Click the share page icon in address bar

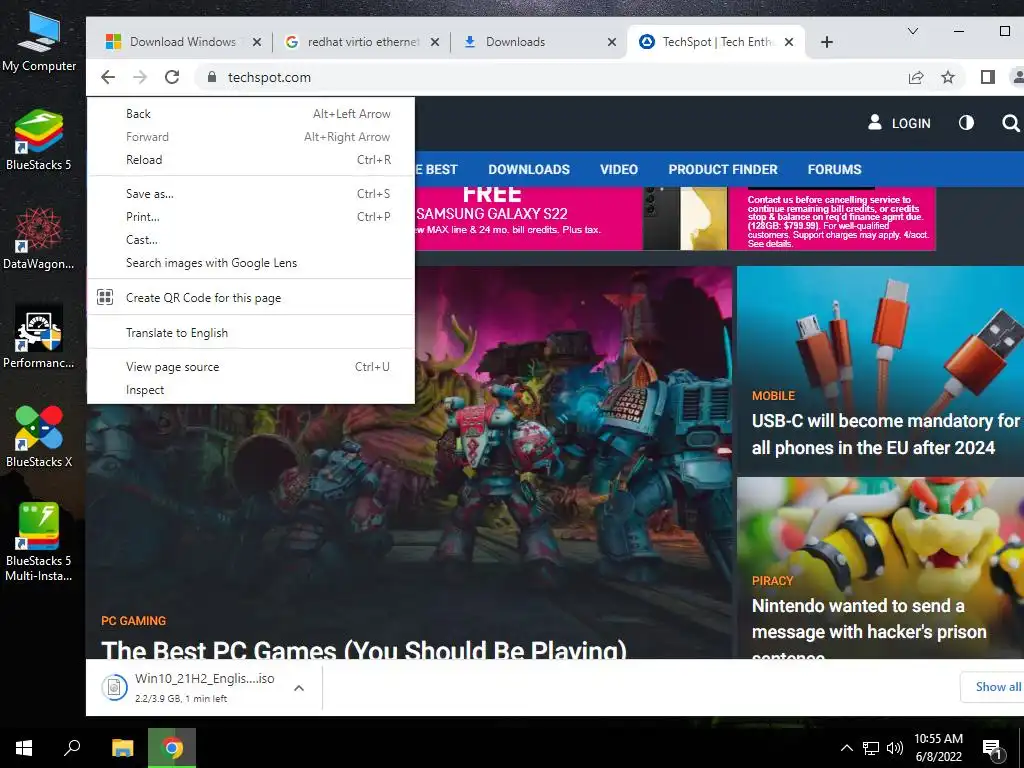[916, 77]
